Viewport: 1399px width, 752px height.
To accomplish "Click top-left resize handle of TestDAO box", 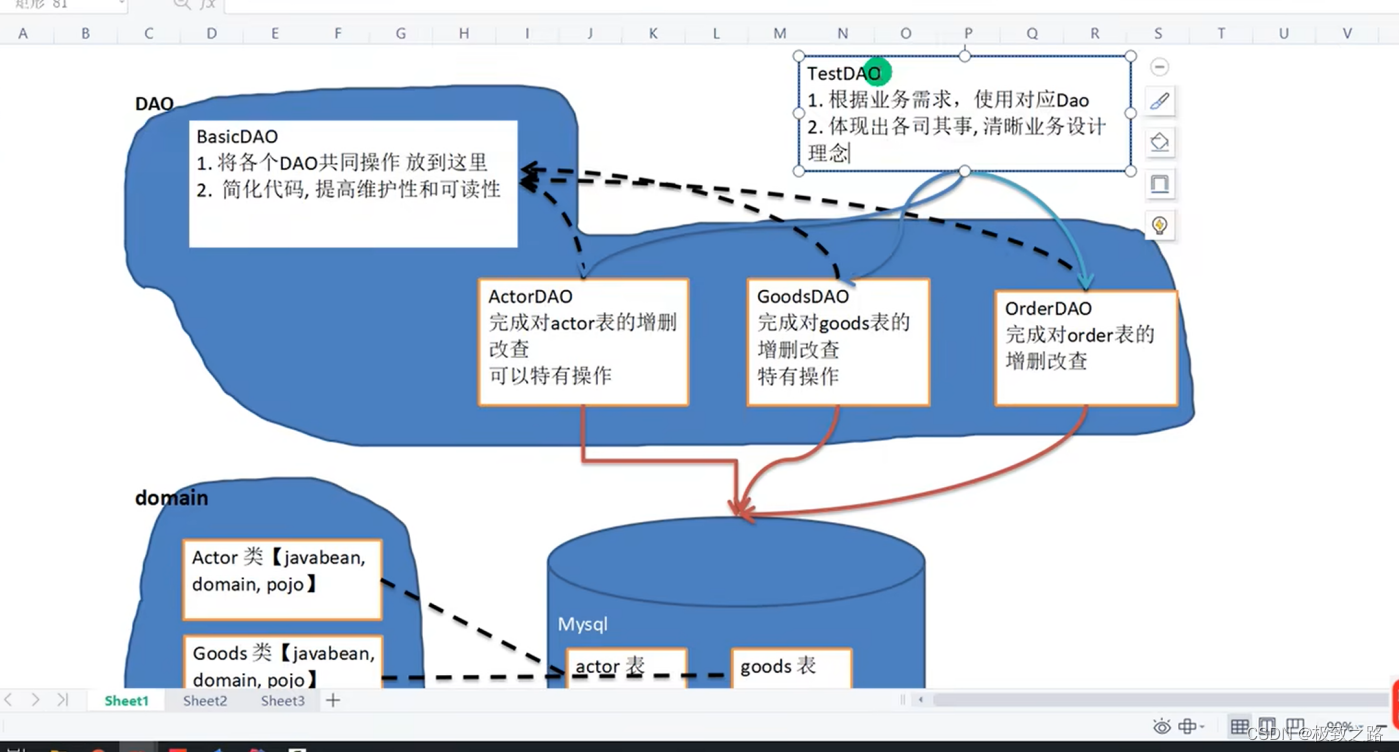I will 799,57.
